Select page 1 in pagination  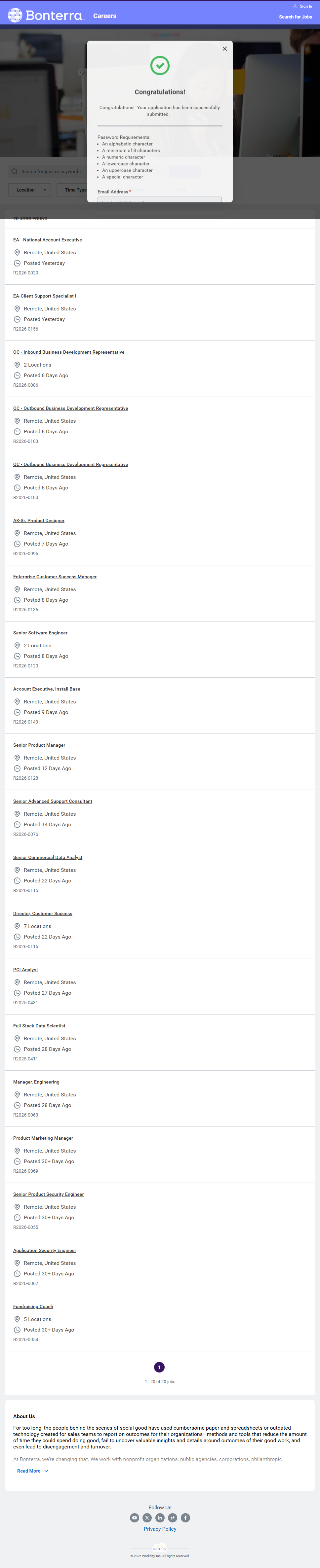[x=160, y=1367]
